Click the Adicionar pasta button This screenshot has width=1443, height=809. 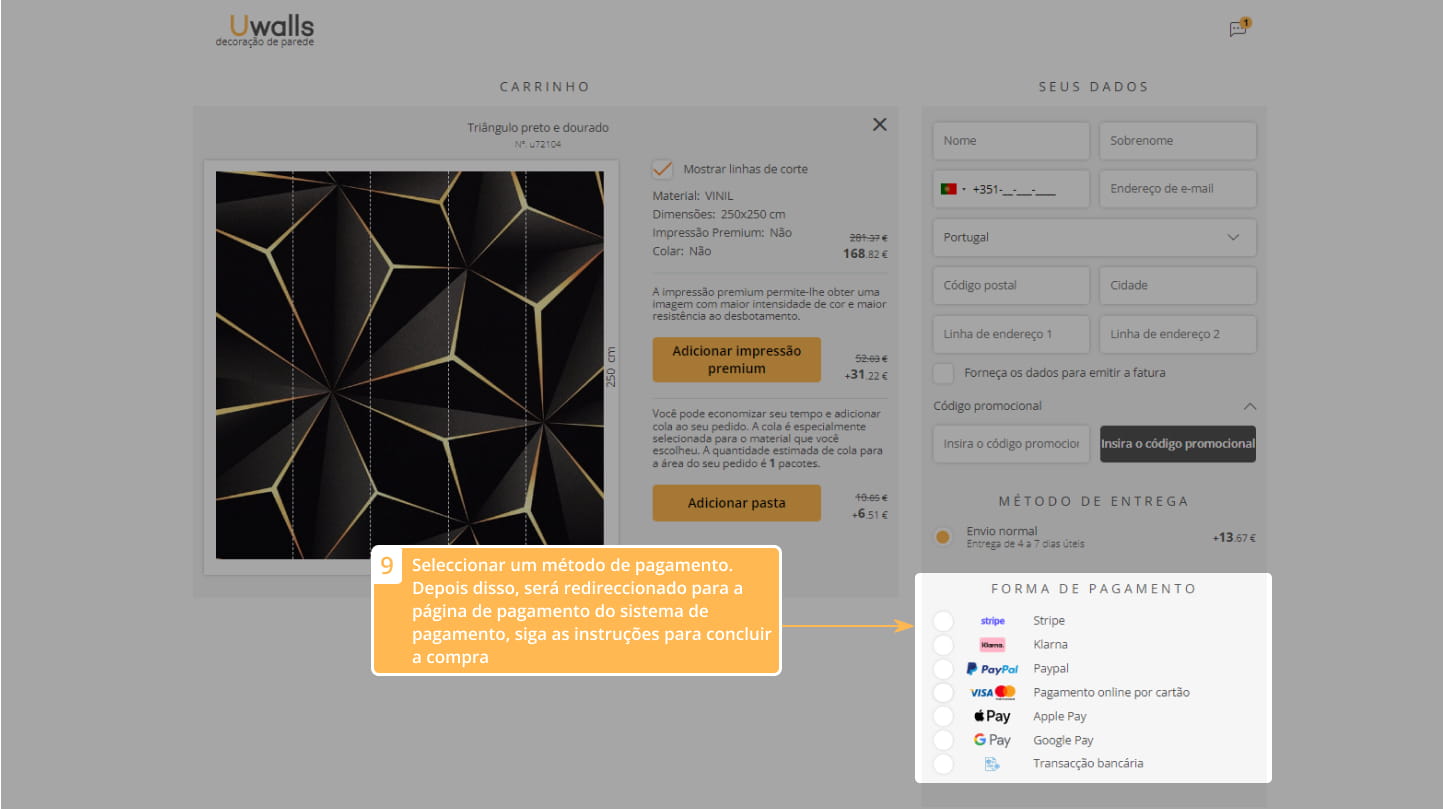pos(736,503)
